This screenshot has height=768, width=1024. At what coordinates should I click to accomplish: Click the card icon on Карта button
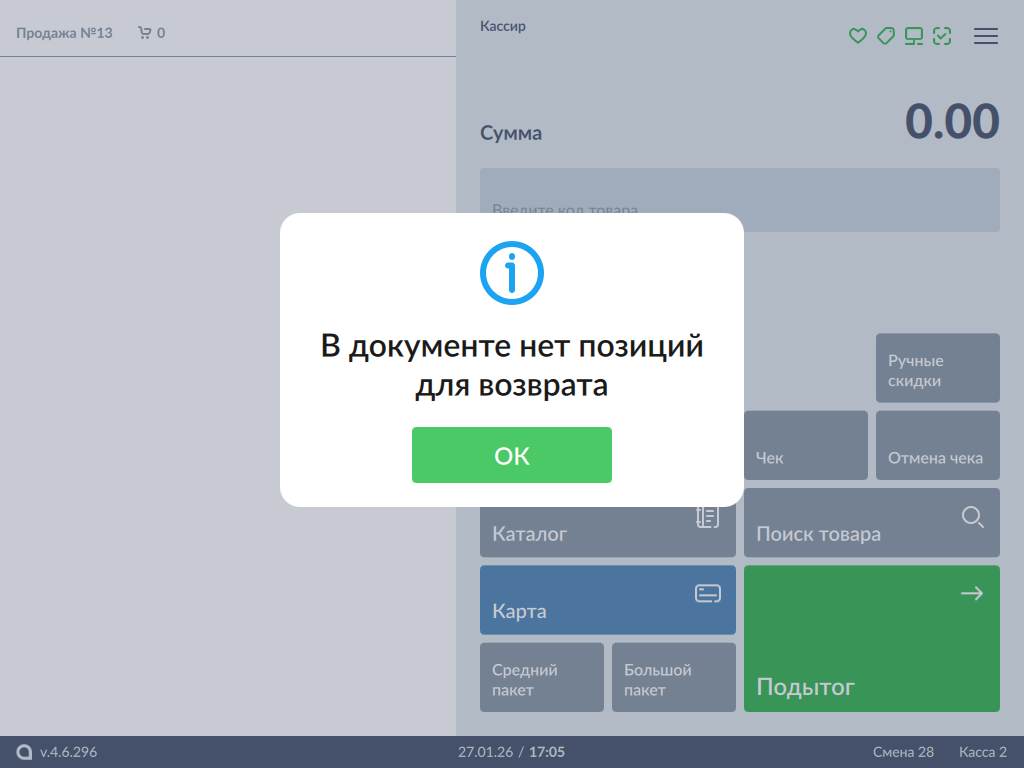point(707,594)
